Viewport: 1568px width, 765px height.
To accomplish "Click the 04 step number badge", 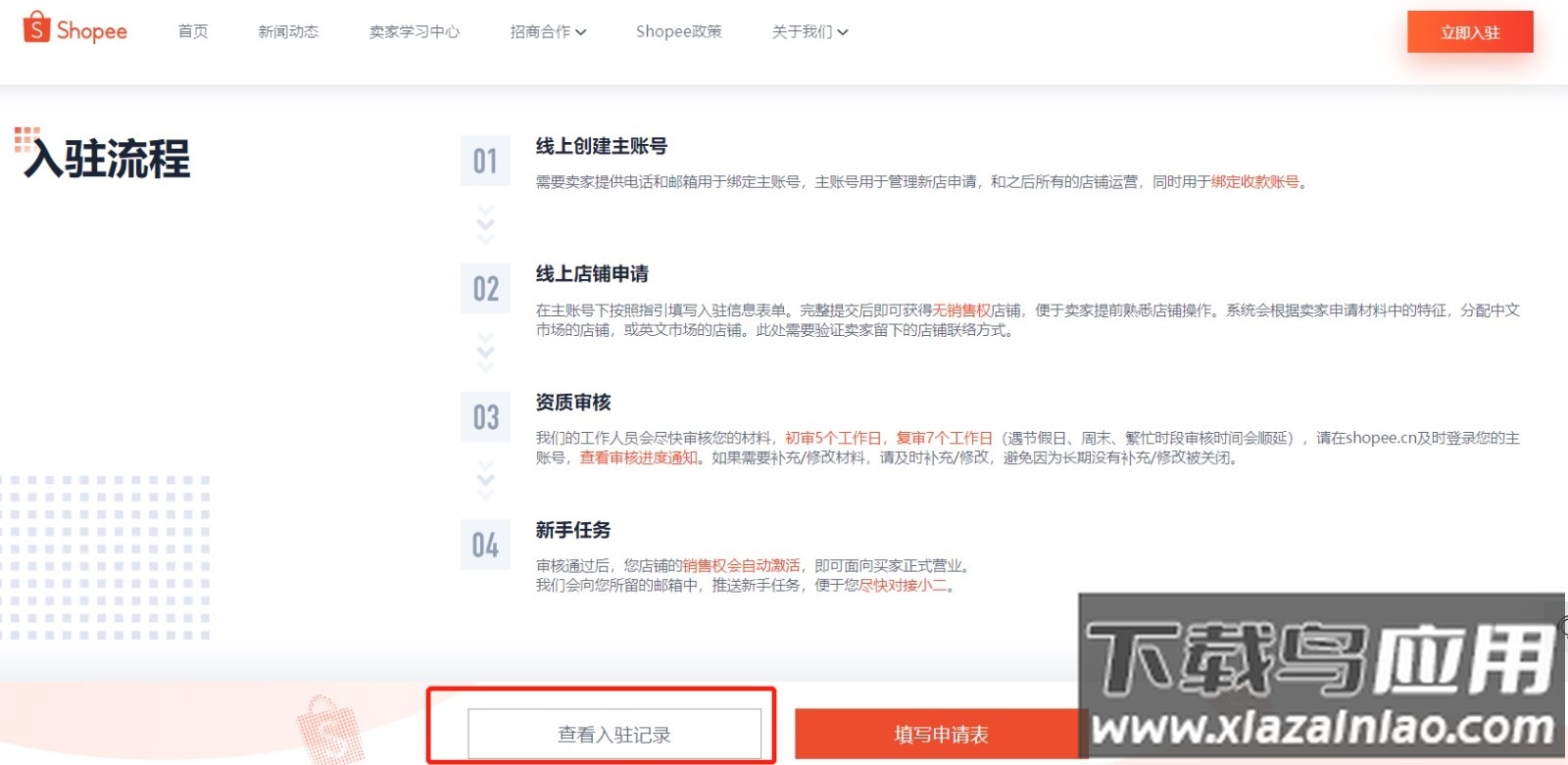I will point(485,545).
